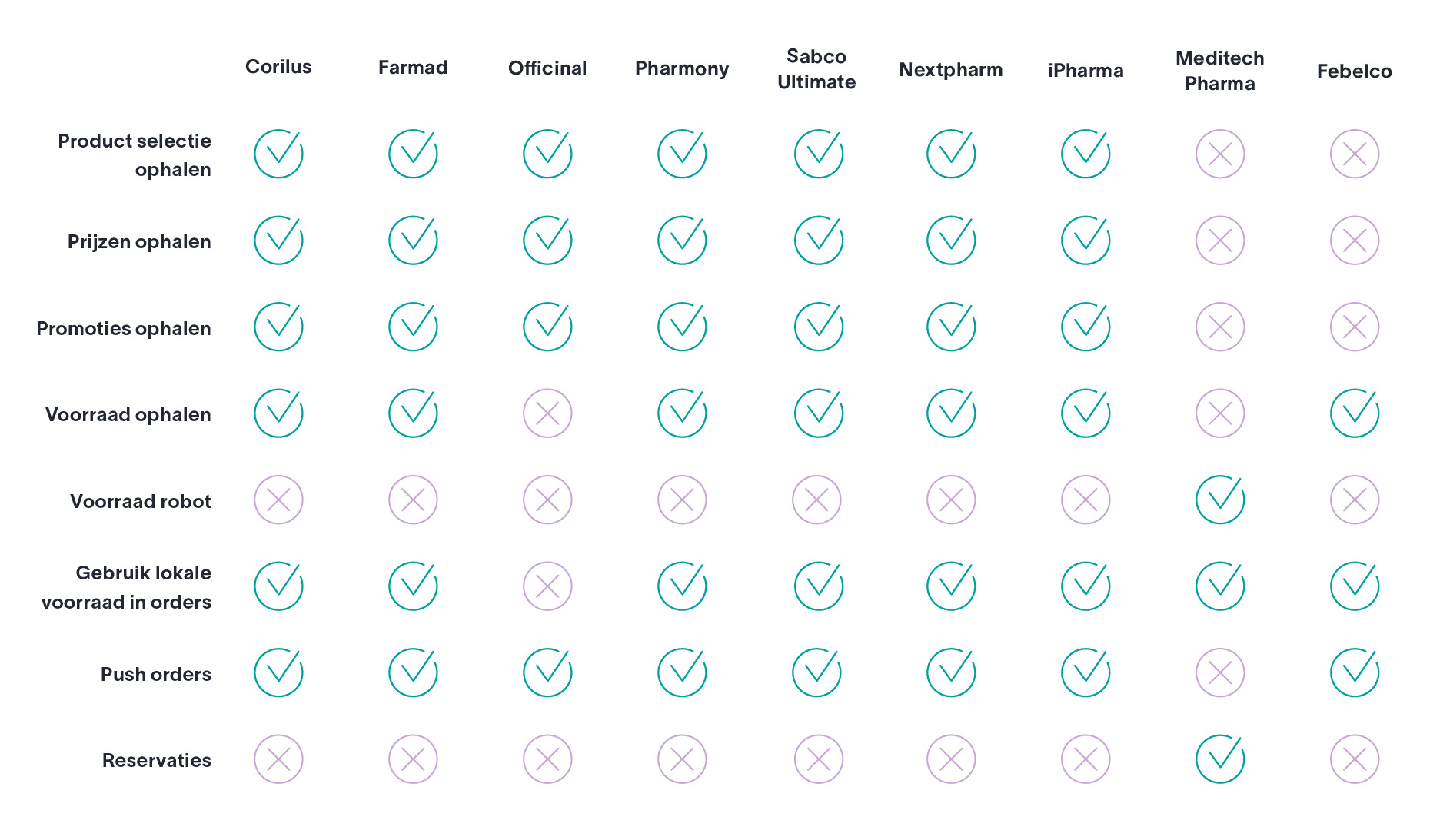Click Officinal cross icon for Voorraad ophalen

click(x=547, y=413)
